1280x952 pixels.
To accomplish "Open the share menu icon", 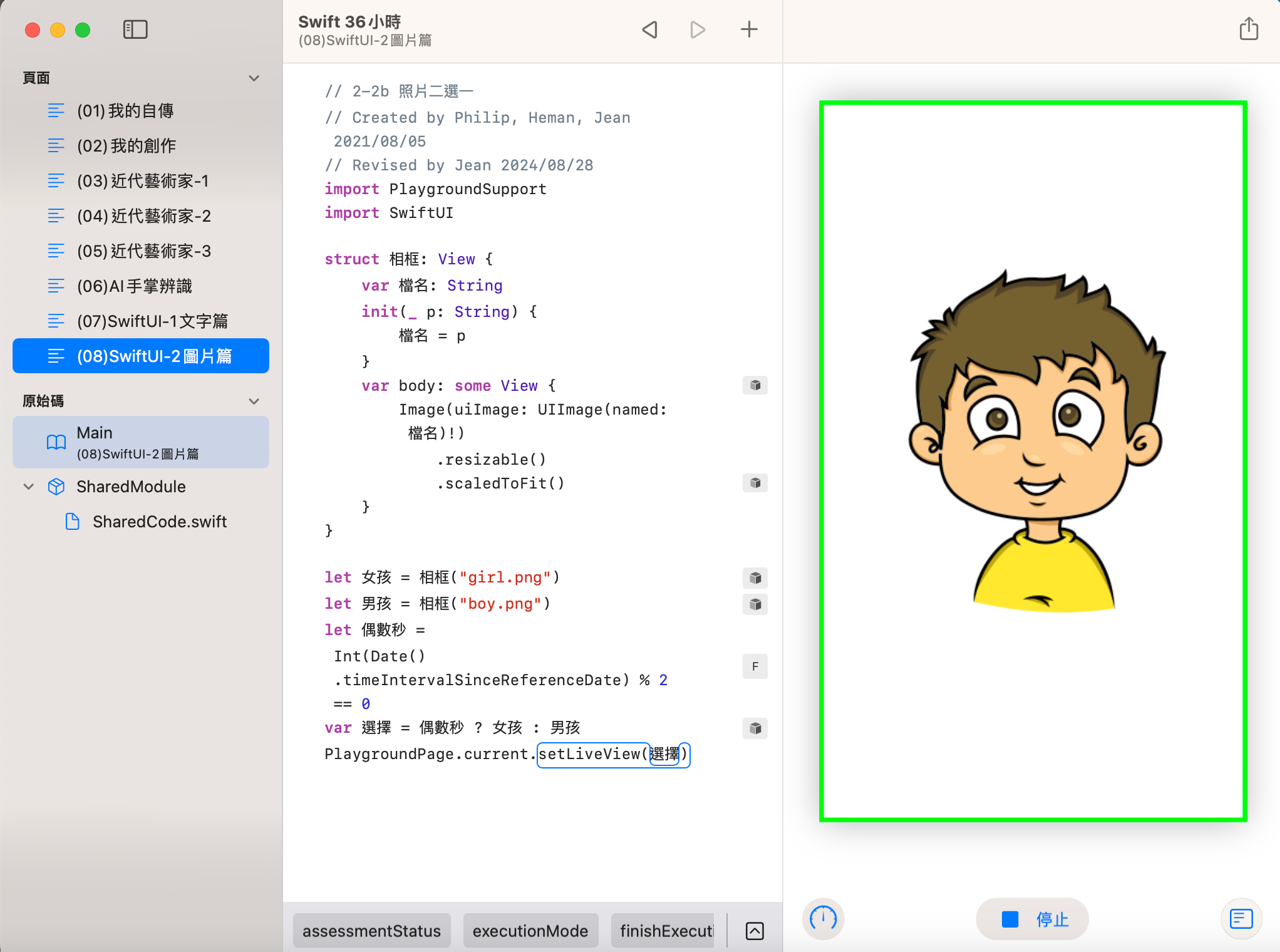I will 1248,29.
